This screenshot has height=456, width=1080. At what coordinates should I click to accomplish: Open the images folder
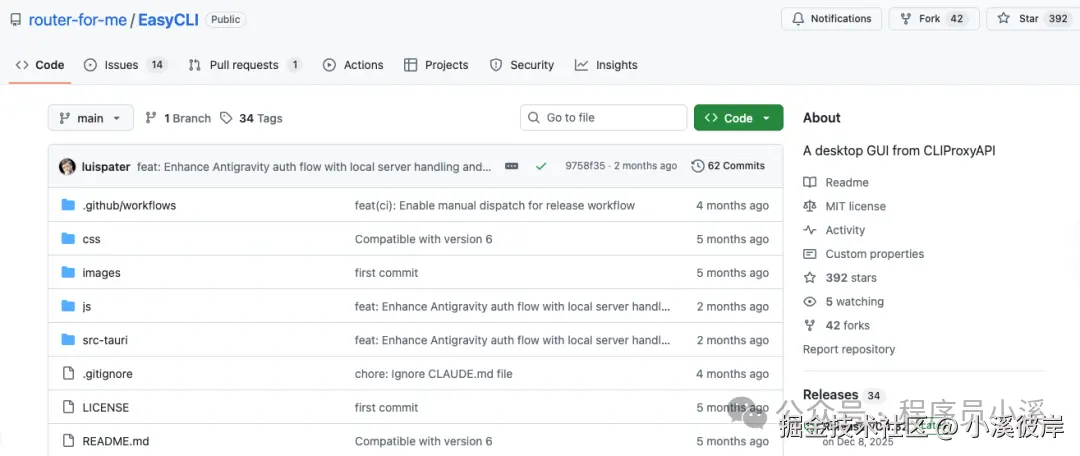coord(101,273)
